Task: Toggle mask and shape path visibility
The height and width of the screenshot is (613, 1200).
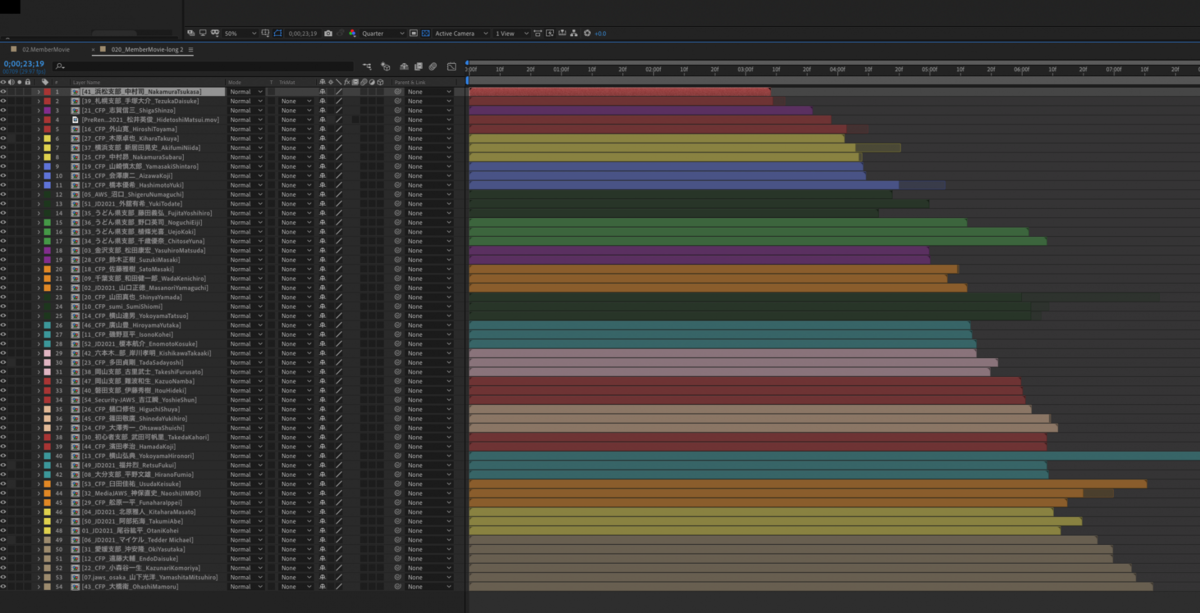Action: [278, 33]
